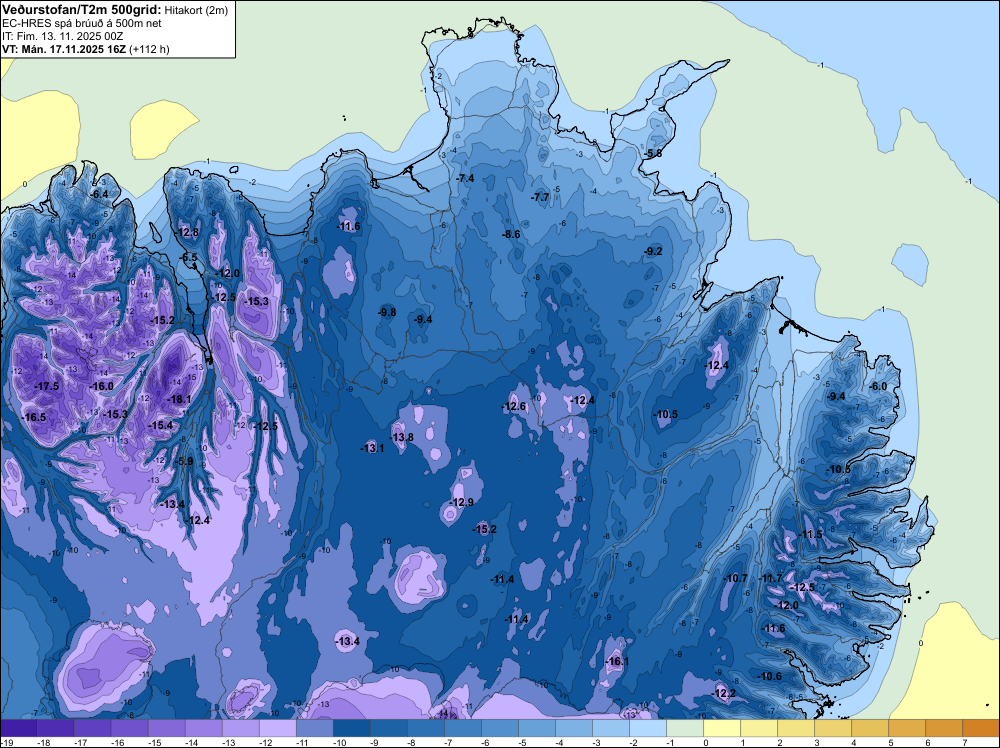Click the legend color swatch above label -10
Screen dimensions: 1000x748
click(351, 728)
